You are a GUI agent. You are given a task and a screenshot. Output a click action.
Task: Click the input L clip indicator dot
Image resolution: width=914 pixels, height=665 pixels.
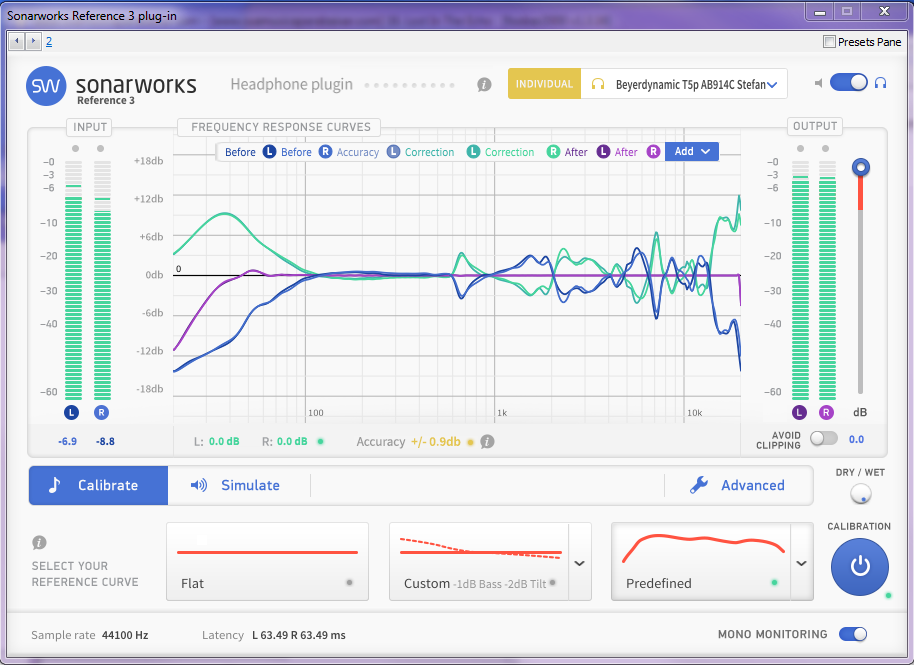tap(75, 149)
